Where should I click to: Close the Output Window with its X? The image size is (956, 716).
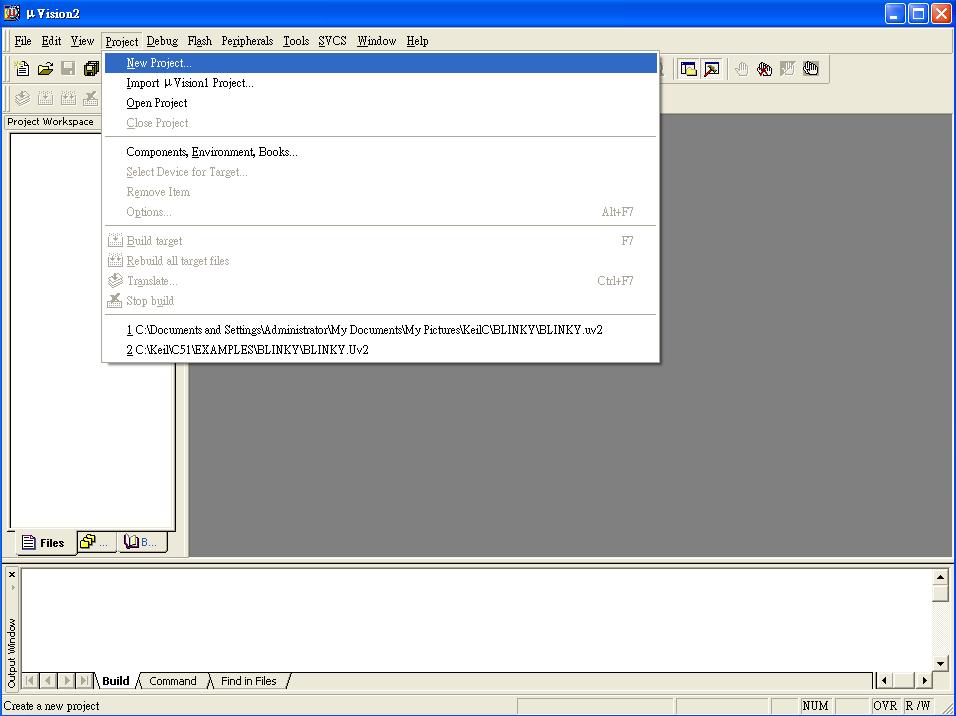pyautogui.click(x=12, y=575)
